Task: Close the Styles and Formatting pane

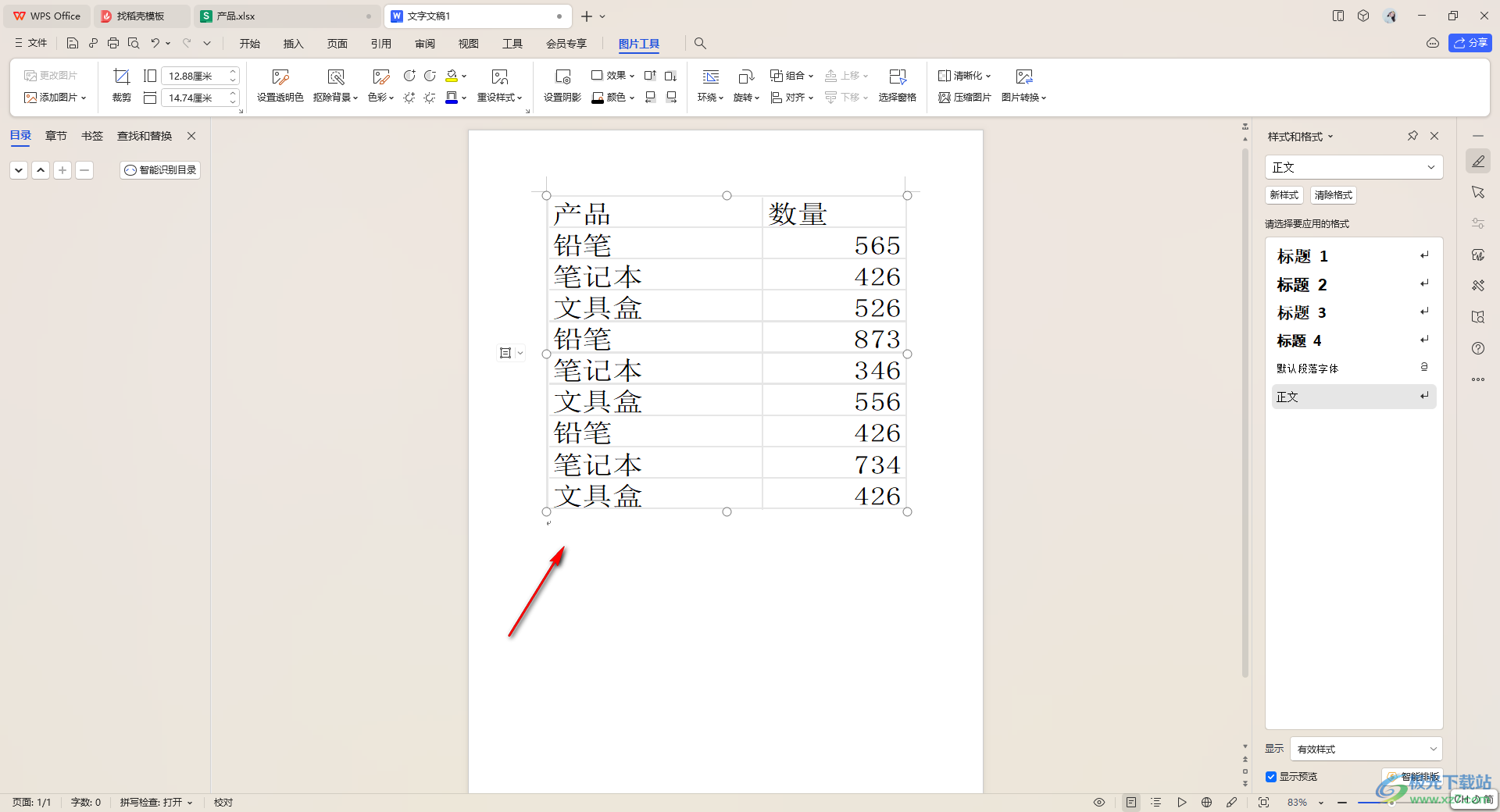Action: pyautogui.click(x=1434, y=136)
